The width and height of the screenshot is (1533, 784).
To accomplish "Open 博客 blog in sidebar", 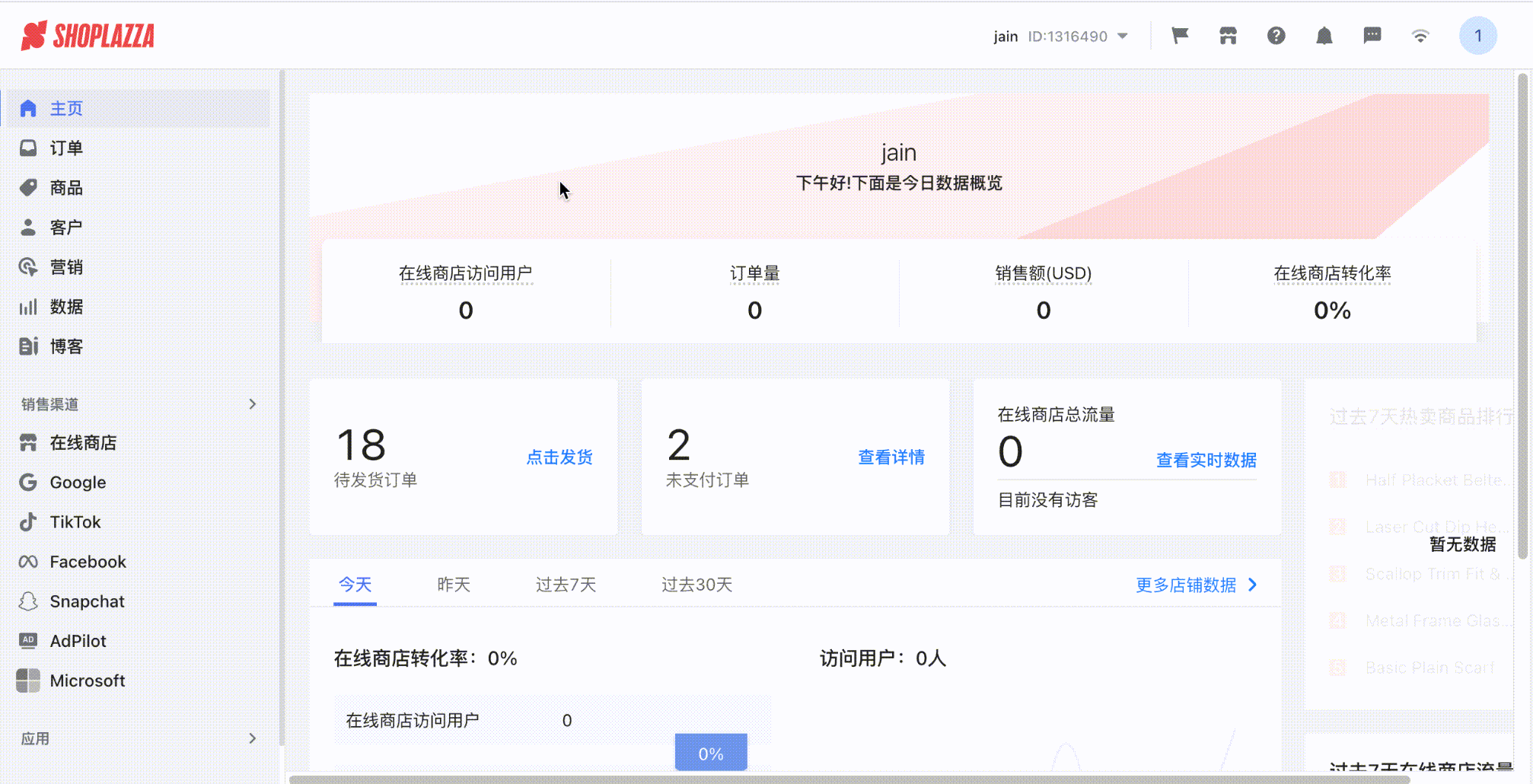I will tap(137, 346).
